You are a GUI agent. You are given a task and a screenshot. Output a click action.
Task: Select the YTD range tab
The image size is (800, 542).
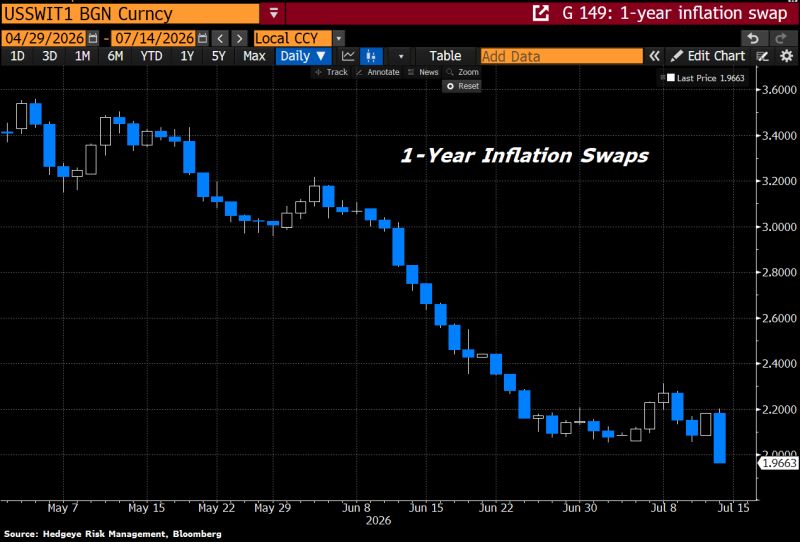[152, 56]
